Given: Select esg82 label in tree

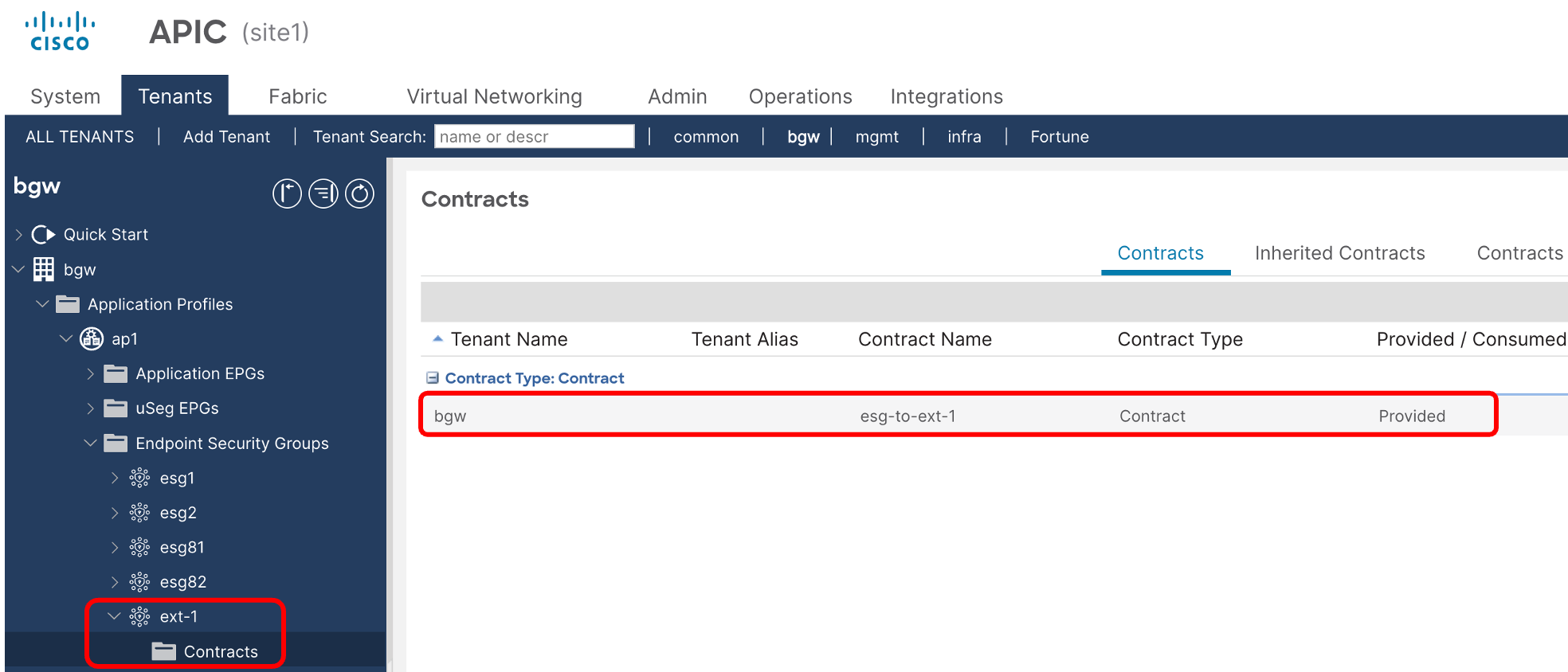Looking at the screenshot, I should (183, 582).
